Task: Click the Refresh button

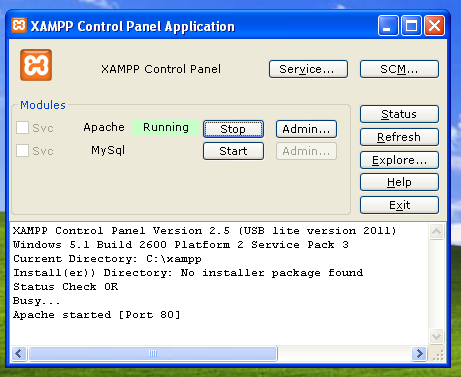Action: 399,137
